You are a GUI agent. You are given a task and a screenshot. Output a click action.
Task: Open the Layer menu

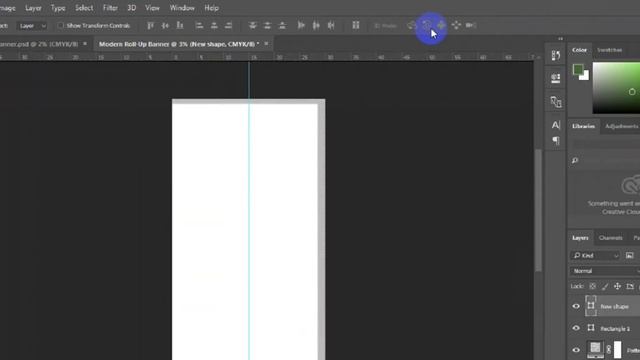(x=33, y=8)
